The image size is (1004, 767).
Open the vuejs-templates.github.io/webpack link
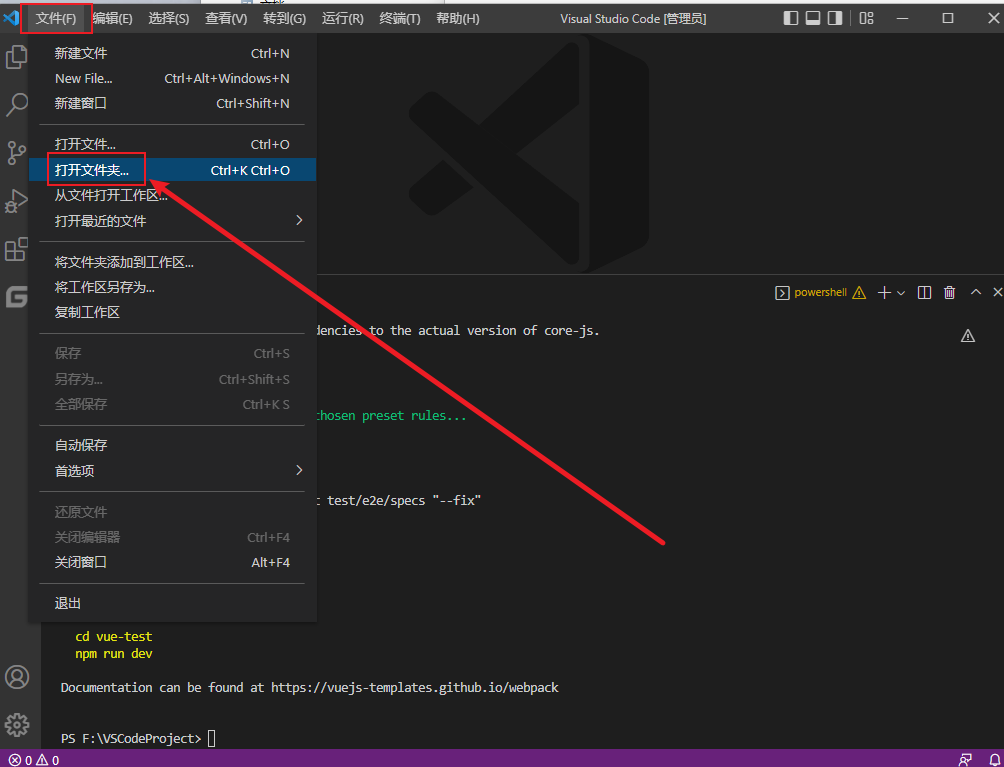[414, 688]
